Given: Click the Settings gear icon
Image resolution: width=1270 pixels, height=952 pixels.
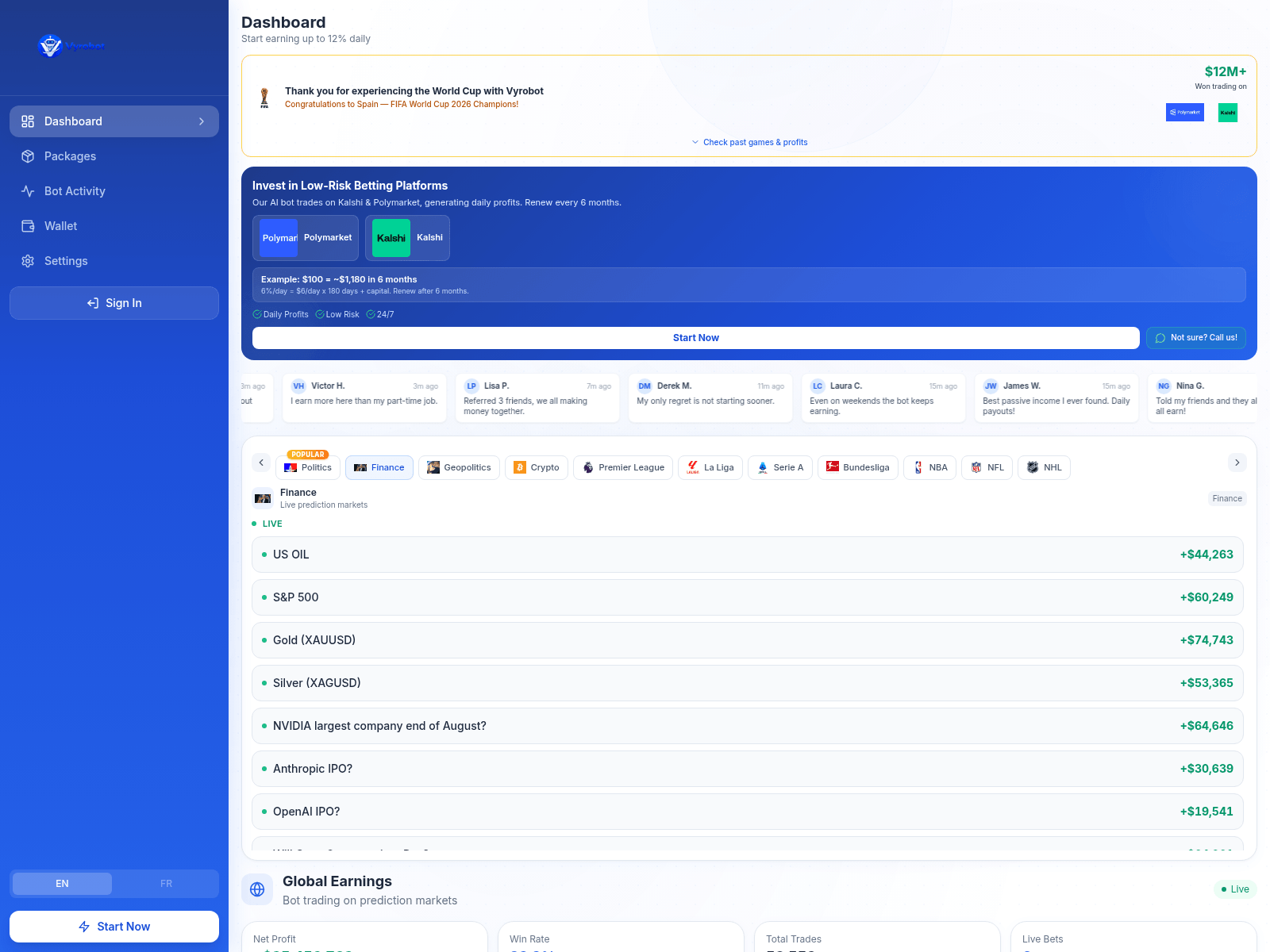Looking at the screenshot, I should click(28, 261).
